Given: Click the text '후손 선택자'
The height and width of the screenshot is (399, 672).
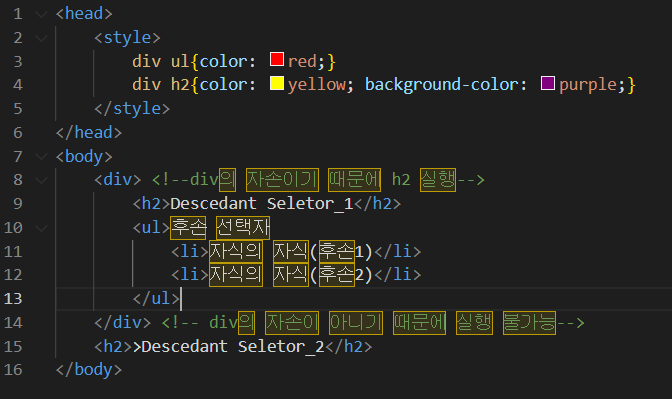Looking at the screenshot, I should (220, 228).
